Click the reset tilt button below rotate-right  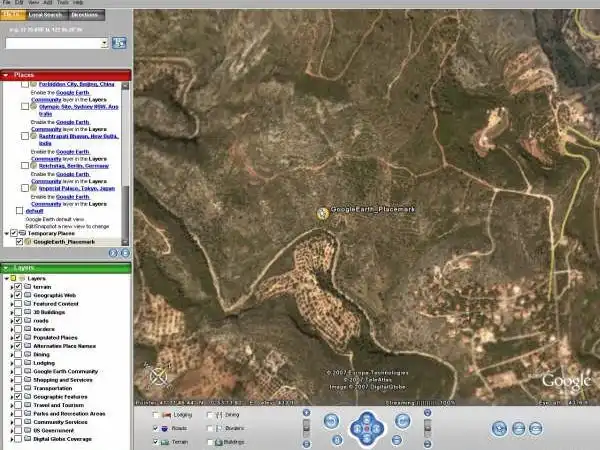tap(397, 440)
